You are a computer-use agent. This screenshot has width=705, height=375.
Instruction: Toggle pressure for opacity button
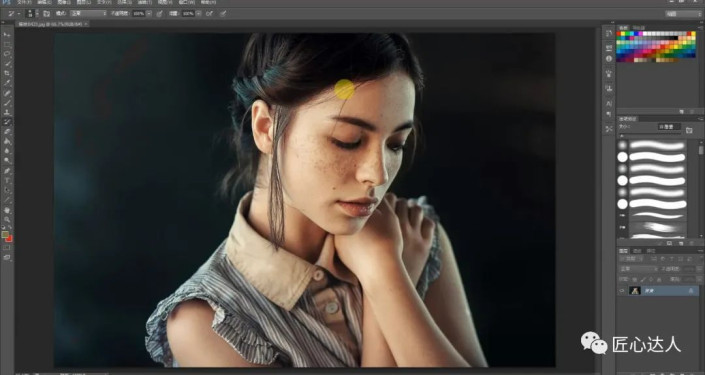(159, 13)
